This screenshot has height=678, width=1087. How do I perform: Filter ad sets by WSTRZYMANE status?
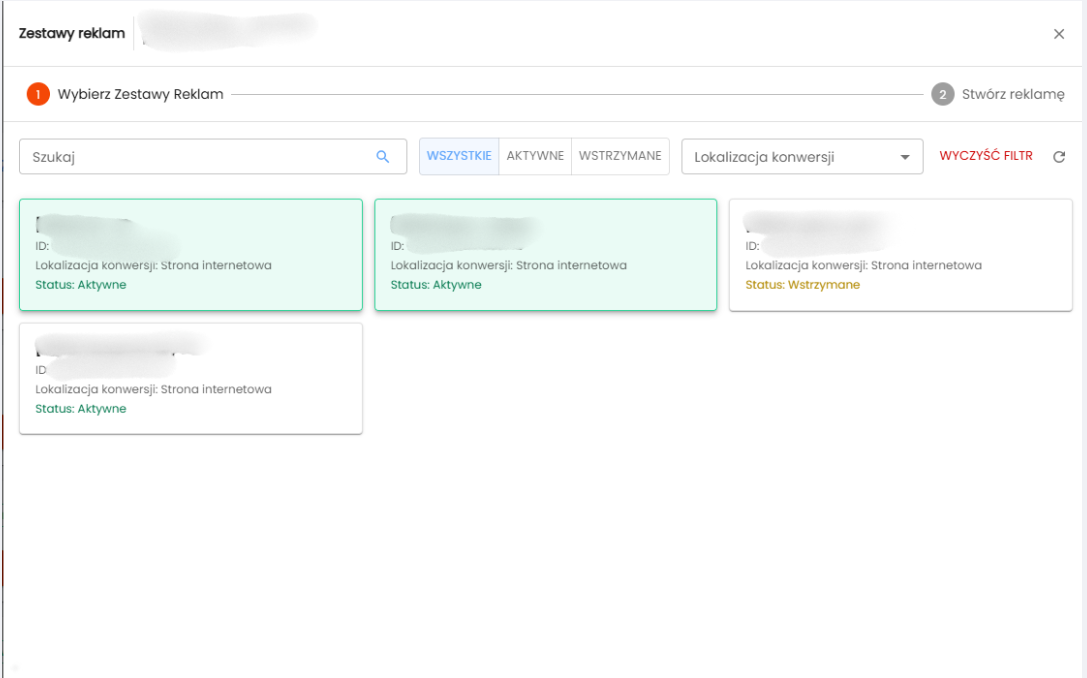click(620, 156)
